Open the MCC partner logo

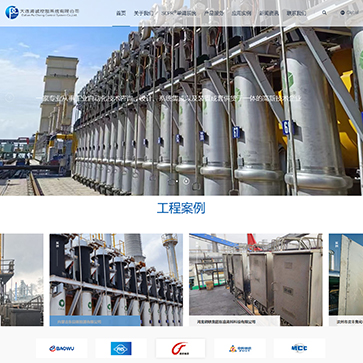[x=299, y=348]
